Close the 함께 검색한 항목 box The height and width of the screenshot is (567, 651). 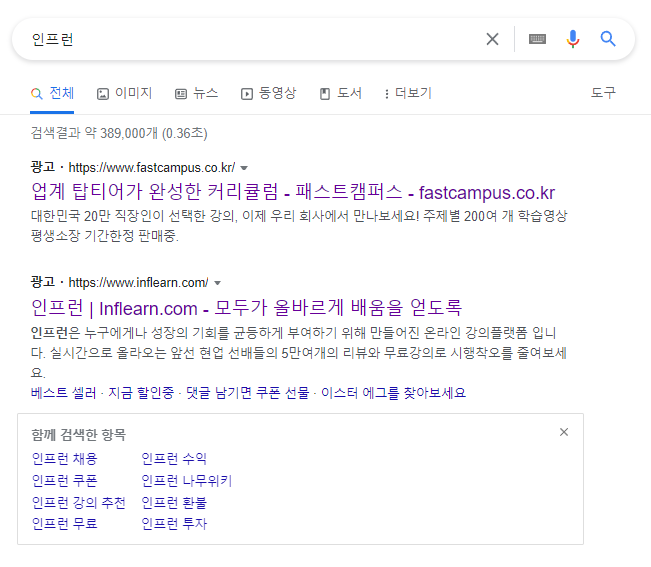coord(564,432)
